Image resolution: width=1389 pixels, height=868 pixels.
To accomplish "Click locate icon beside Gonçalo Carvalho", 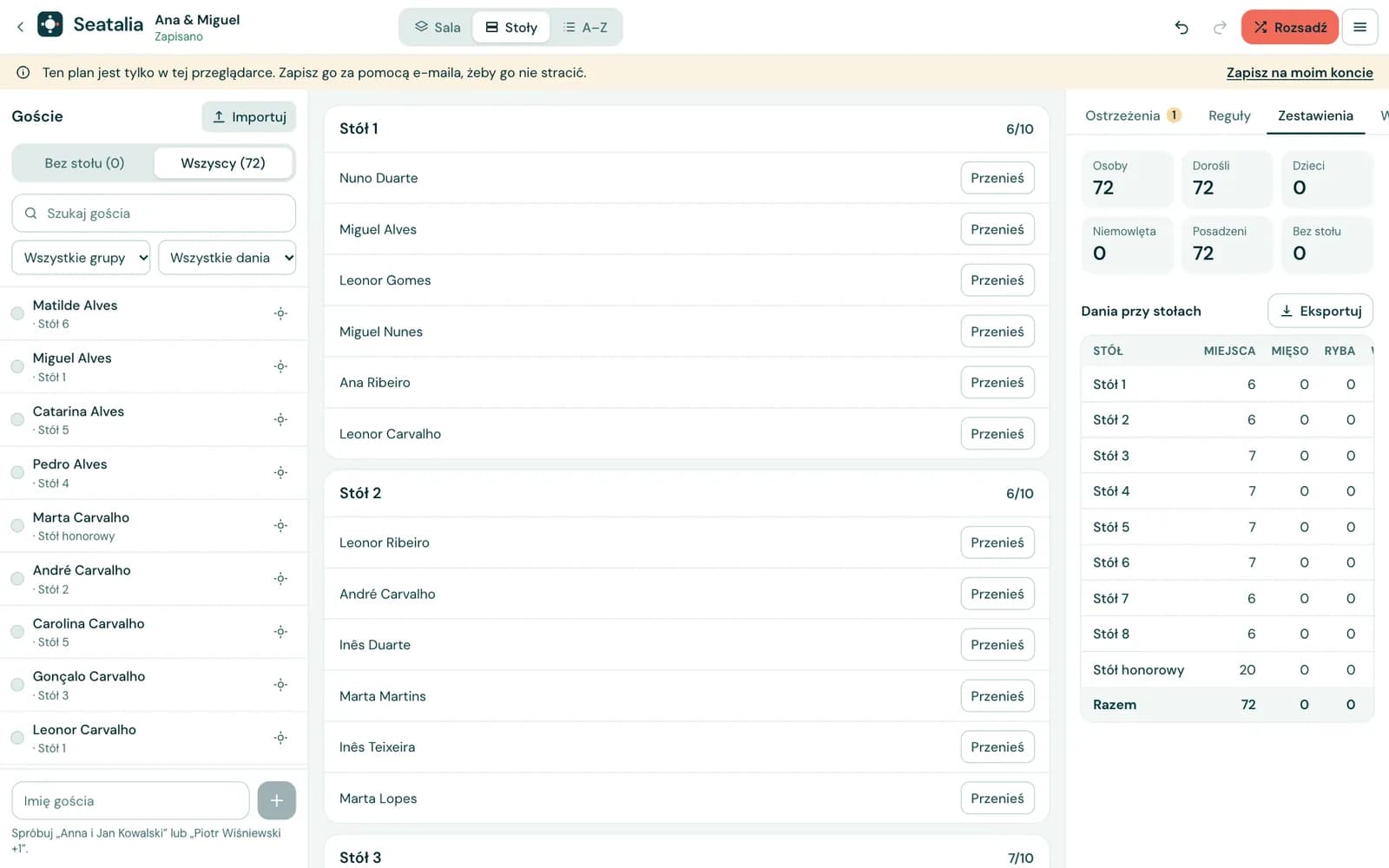I will pyautogui.click(x=280, y=685).
